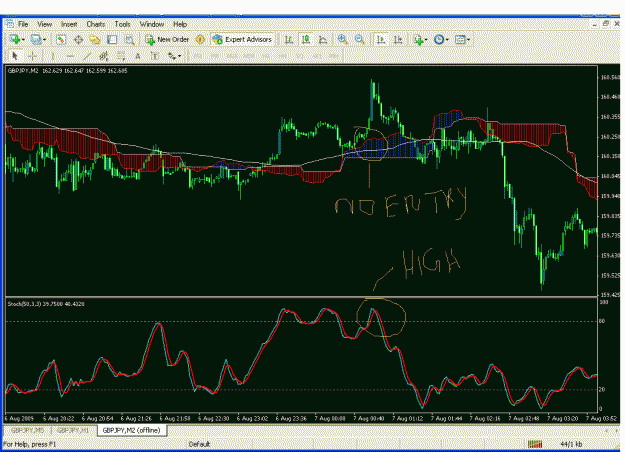Zoom out of the chart

(360, 39)
